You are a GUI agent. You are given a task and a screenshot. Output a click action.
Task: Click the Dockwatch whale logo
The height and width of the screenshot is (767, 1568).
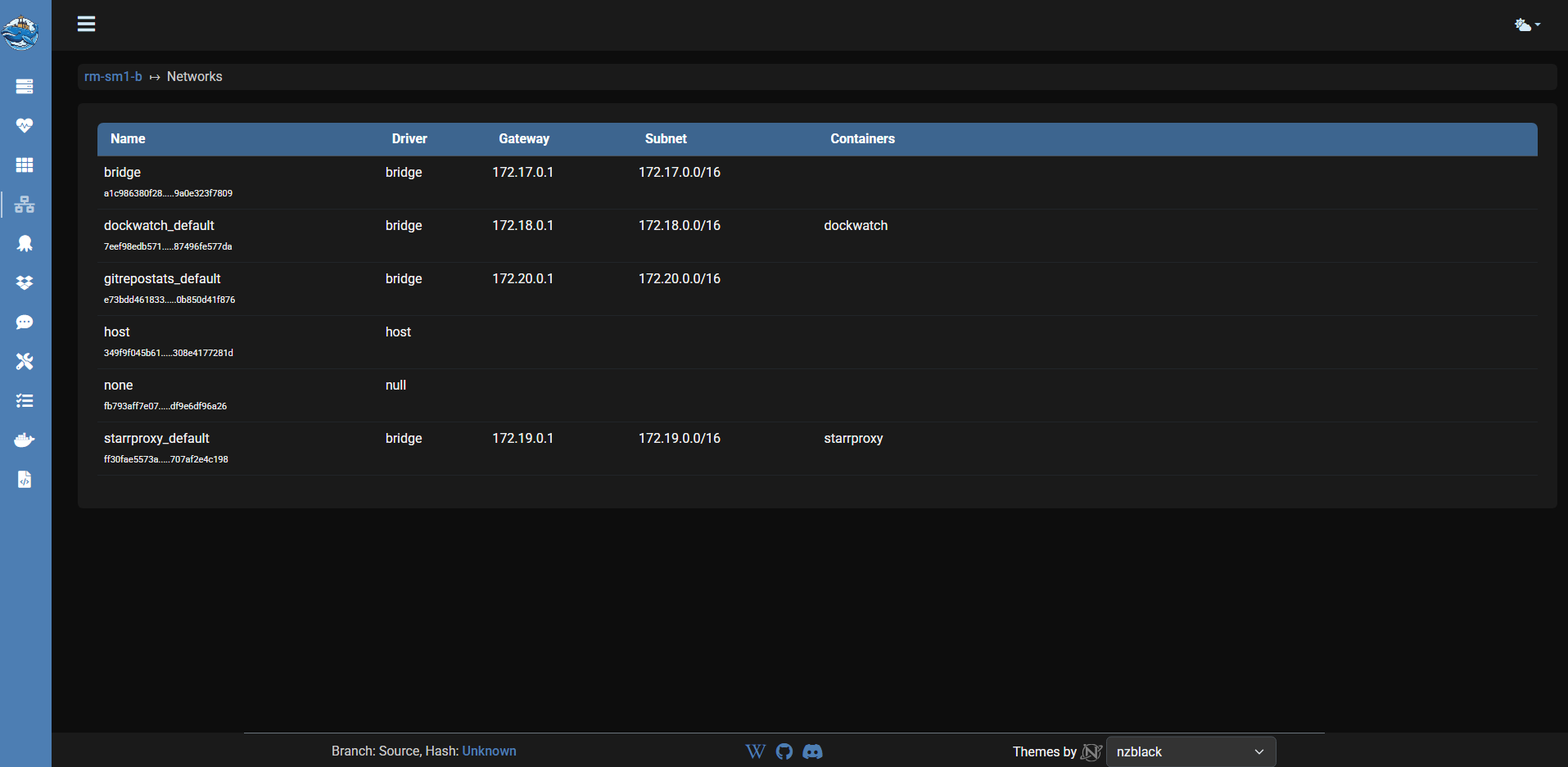pos(20,33)
